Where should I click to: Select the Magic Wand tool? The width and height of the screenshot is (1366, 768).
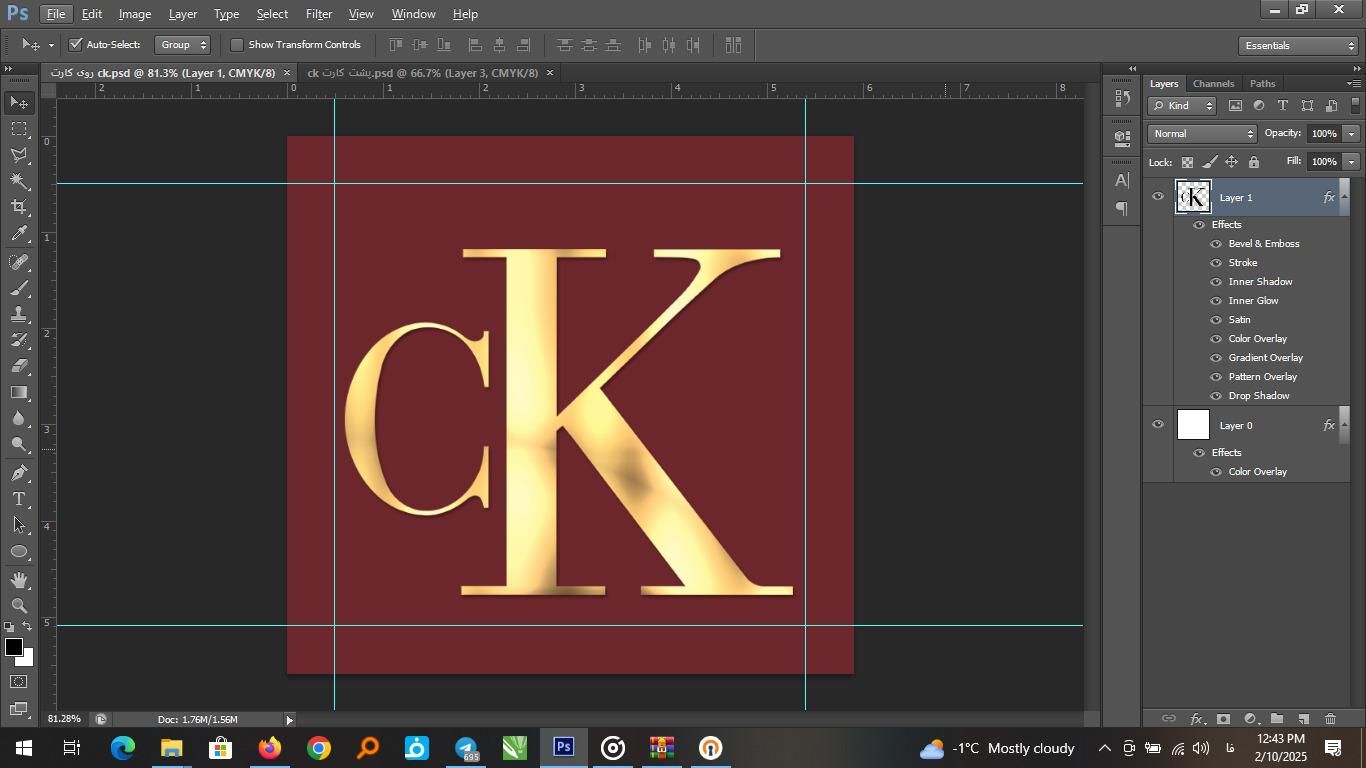pos(19,181)
